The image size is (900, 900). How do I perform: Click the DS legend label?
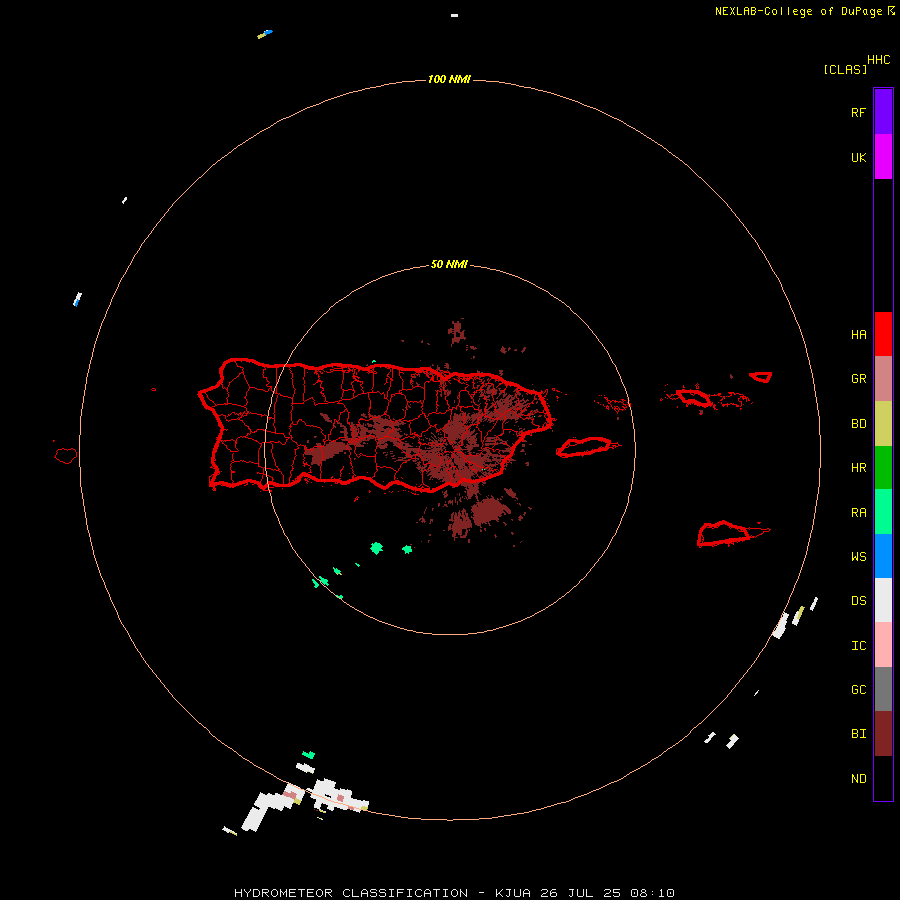pos(858,601)
